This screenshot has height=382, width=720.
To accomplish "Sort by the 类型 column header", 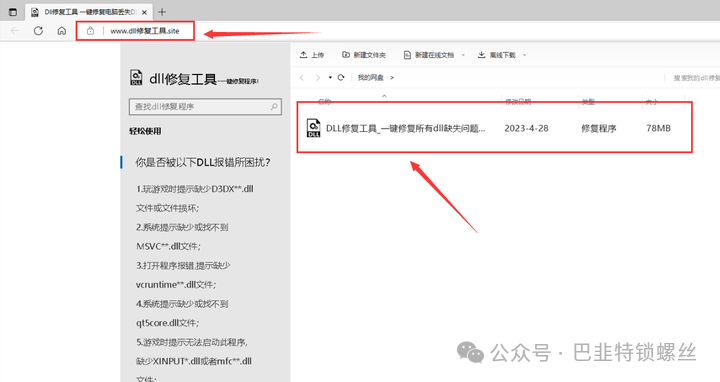I will click(x=588, y=102).
